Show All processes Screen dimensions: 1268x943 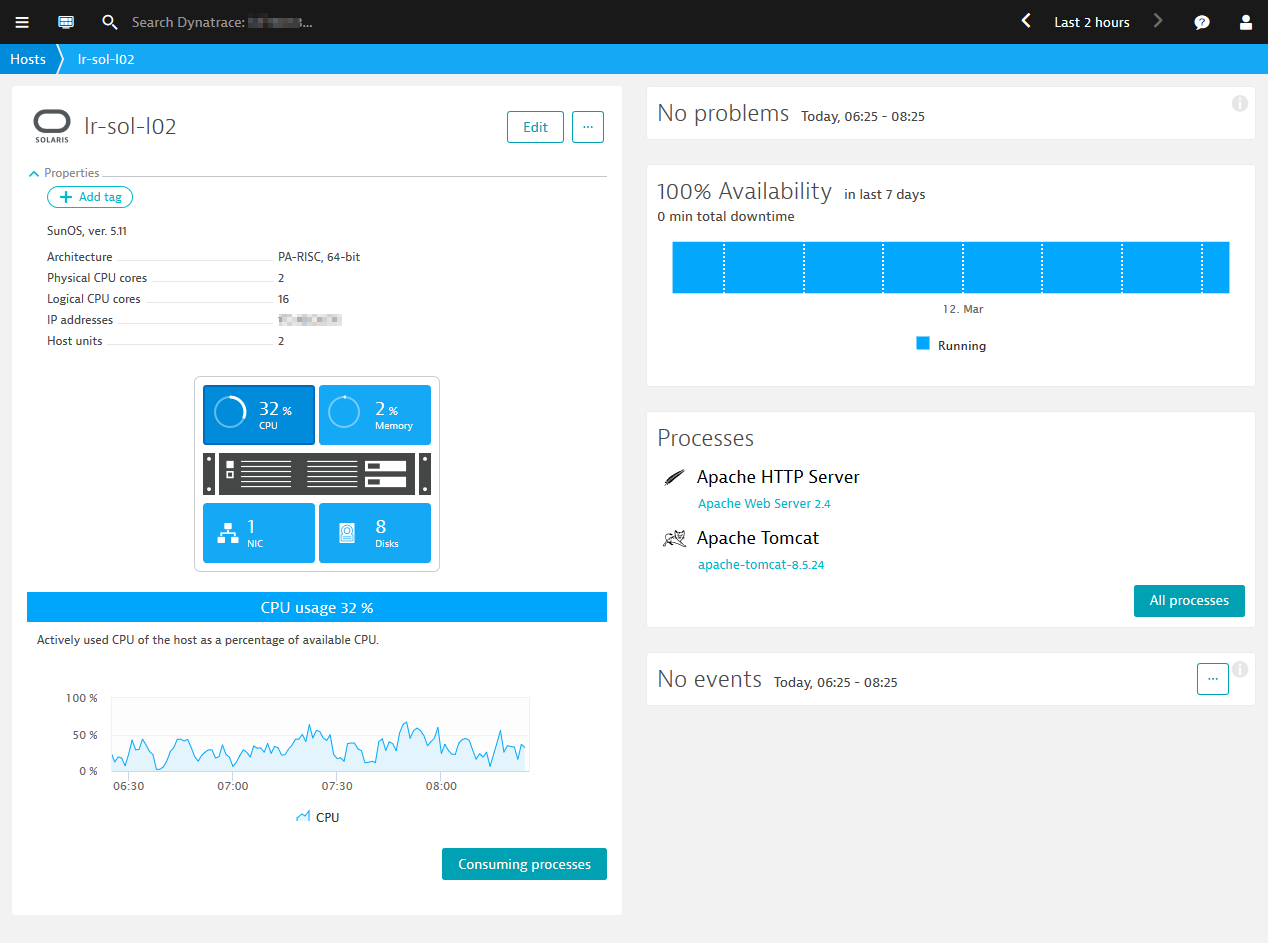1189,601
